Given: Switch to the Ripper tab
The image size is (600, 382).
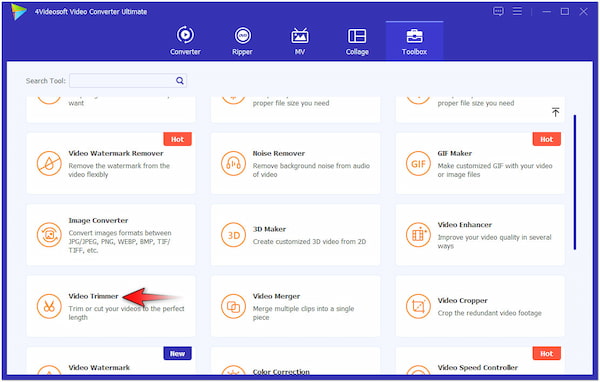Looking at the screenshot, I should coord(242,41).
